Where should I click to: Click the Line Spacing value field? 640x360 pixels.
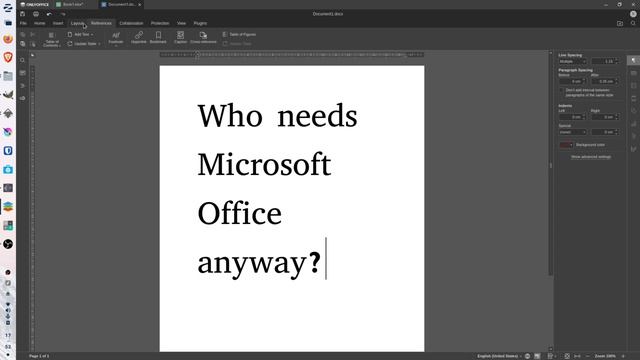tap(605, 61)
